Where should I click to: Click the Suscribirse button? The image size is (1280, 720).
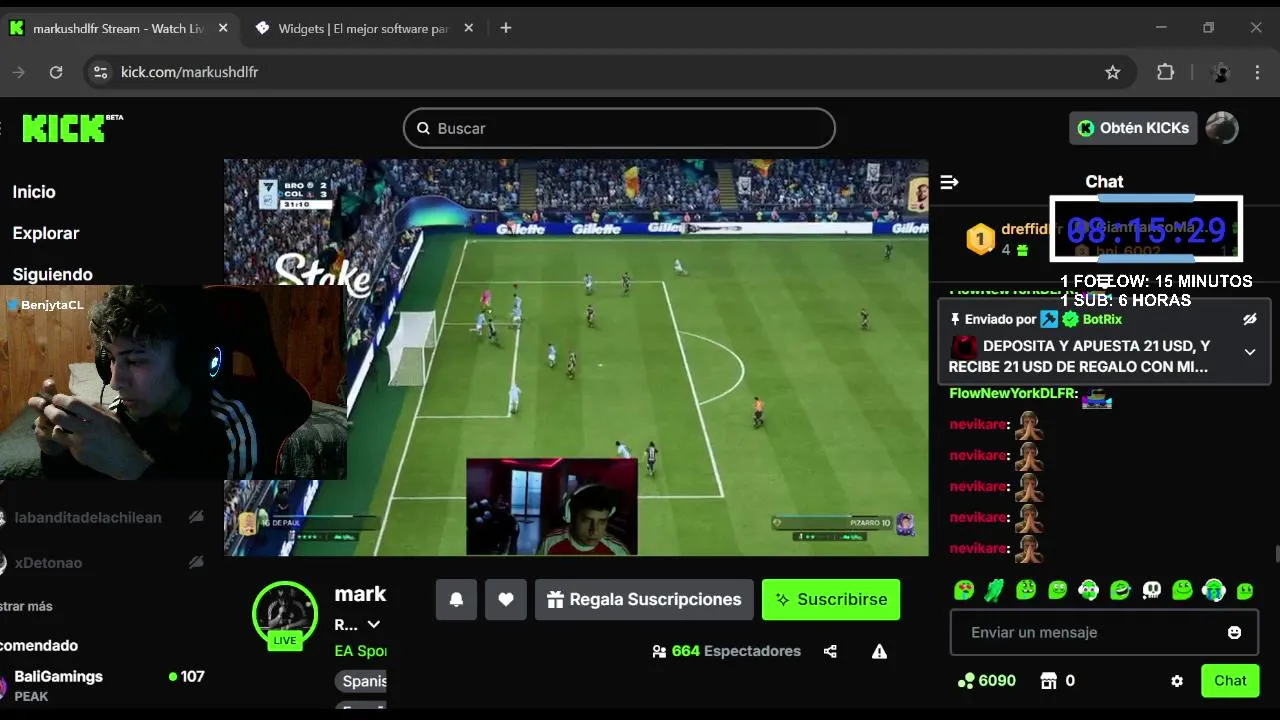coord(831,600)
